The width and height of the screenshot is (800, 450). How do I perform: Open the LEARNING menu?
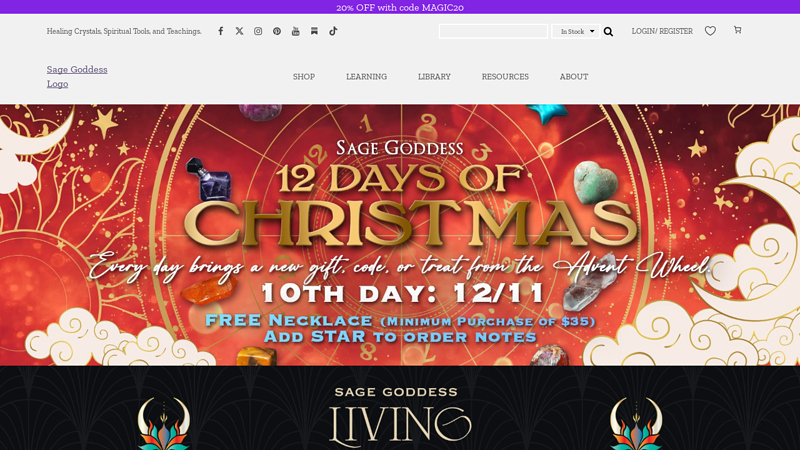point(366,77)
